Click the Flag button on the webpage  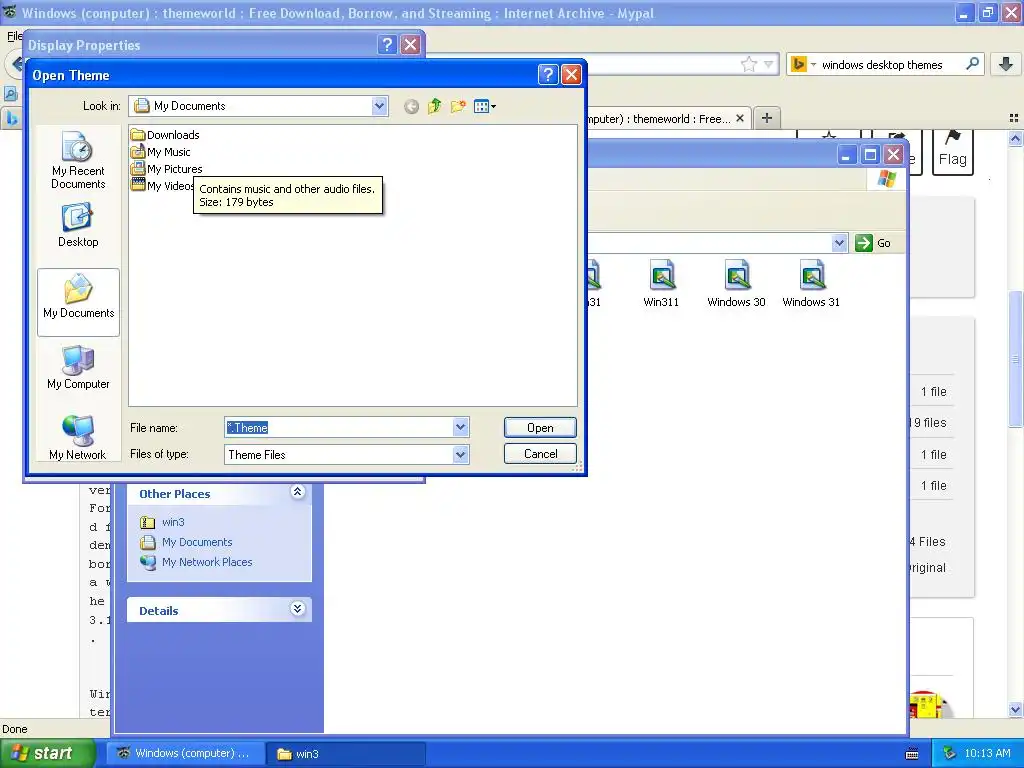(953, 152)
